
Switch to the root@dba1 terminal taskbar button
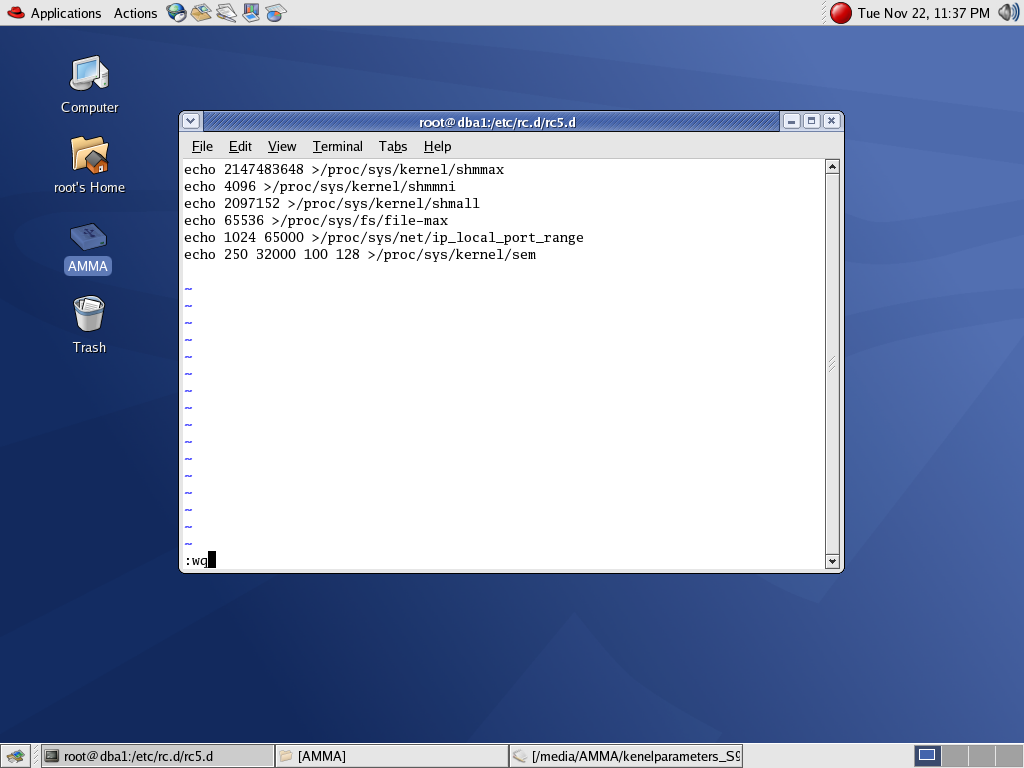point(157,756)
